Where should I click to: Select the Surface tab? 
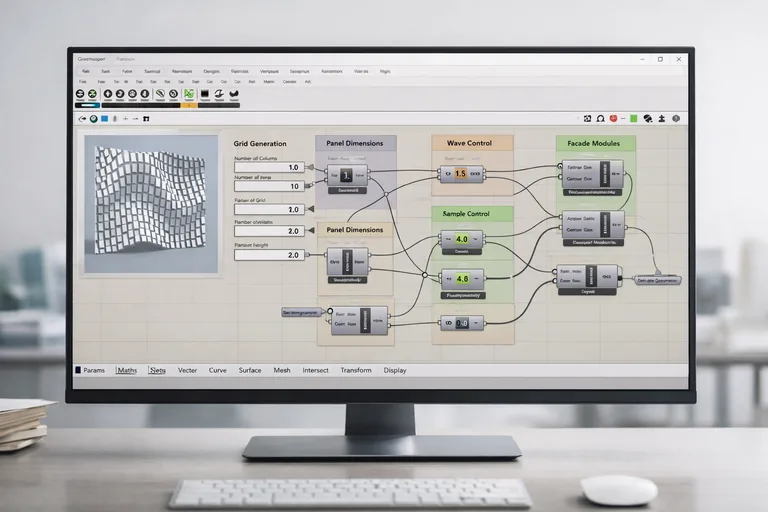[249, 370]
